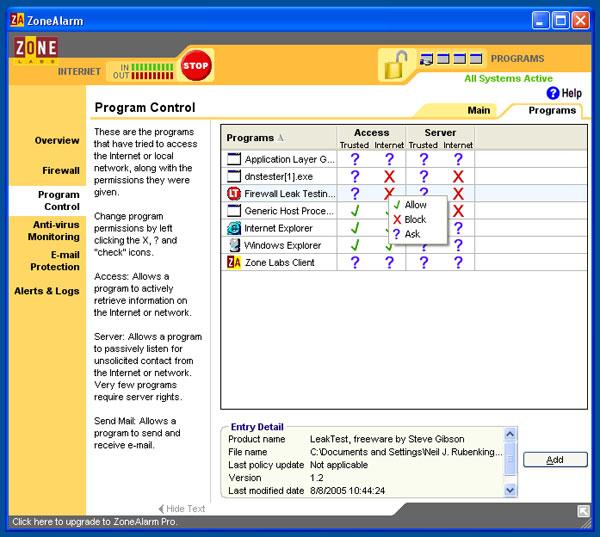Click the Zone Labs Client ZA icon
Screen dimensions: 600x537
point(234,263)
